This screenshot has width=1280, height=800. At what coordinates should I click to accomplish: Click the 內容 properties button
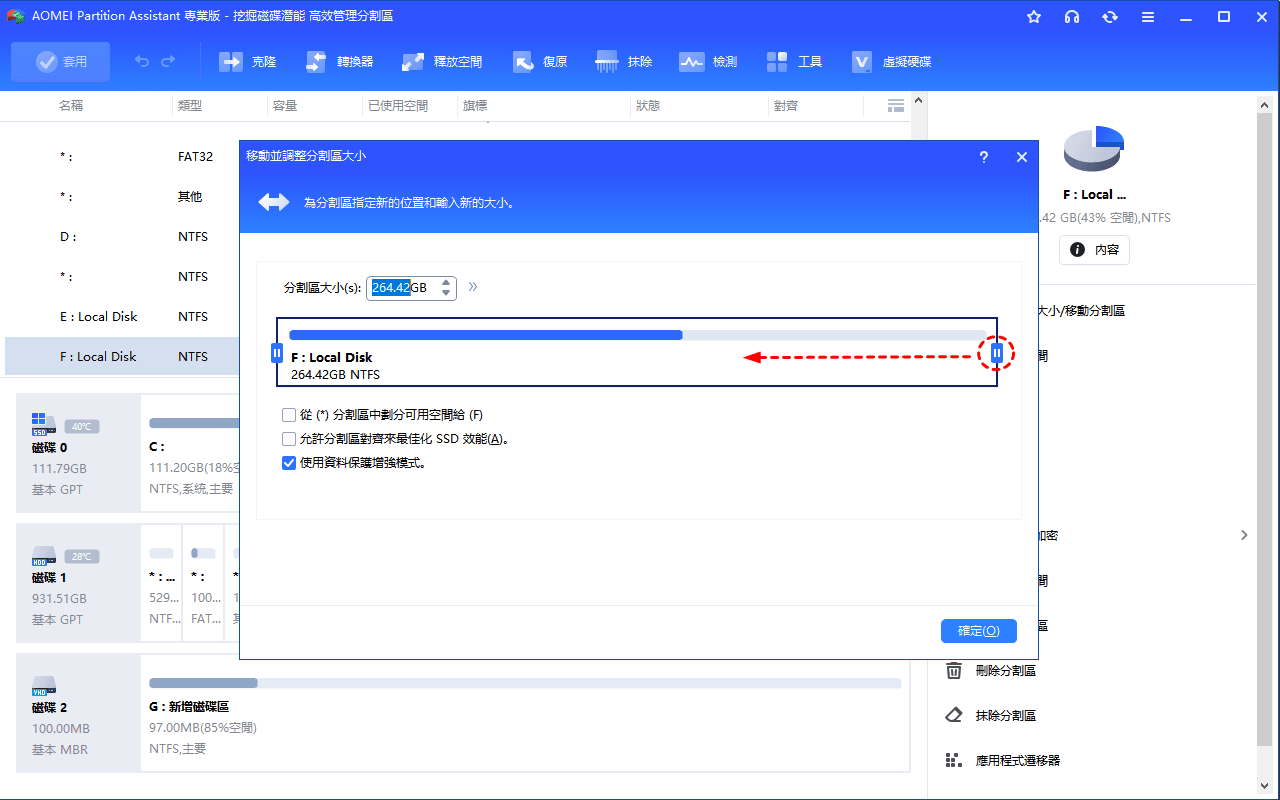coord(1094,250)
